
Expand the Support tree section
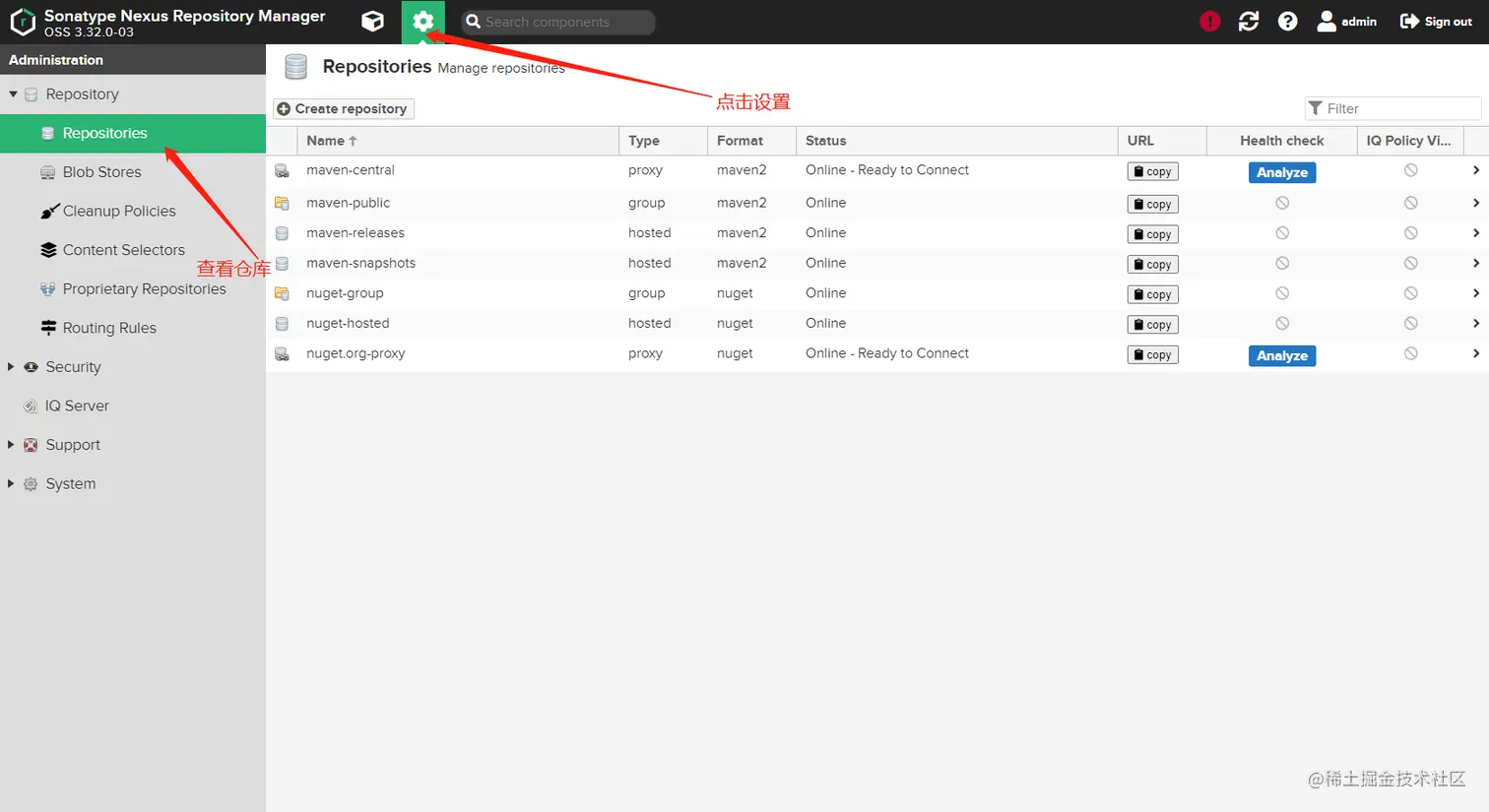pyautogui.click(x=12, y=445)
